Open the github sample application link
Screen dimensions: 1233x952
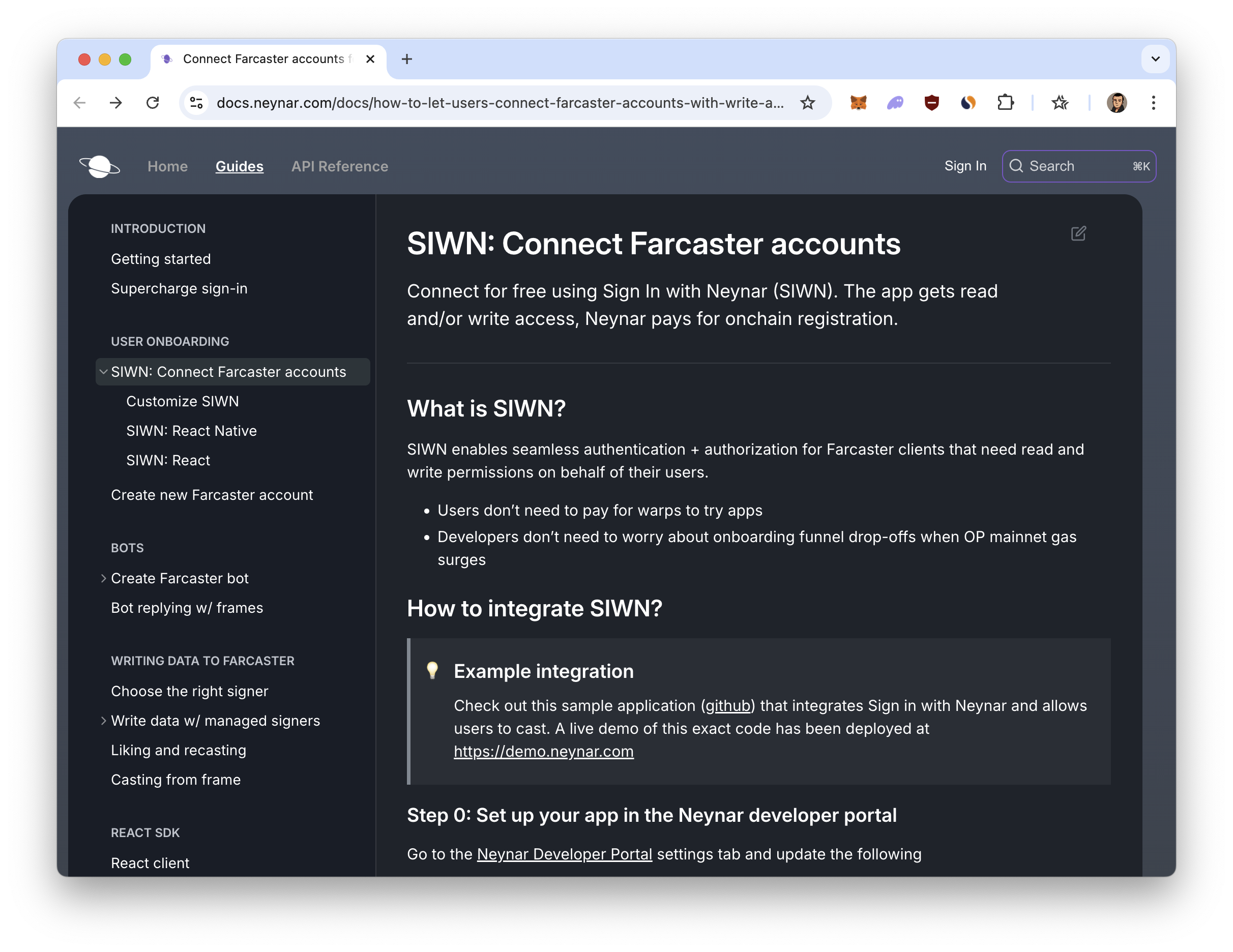pyautogui.click(x=728, y=705)
